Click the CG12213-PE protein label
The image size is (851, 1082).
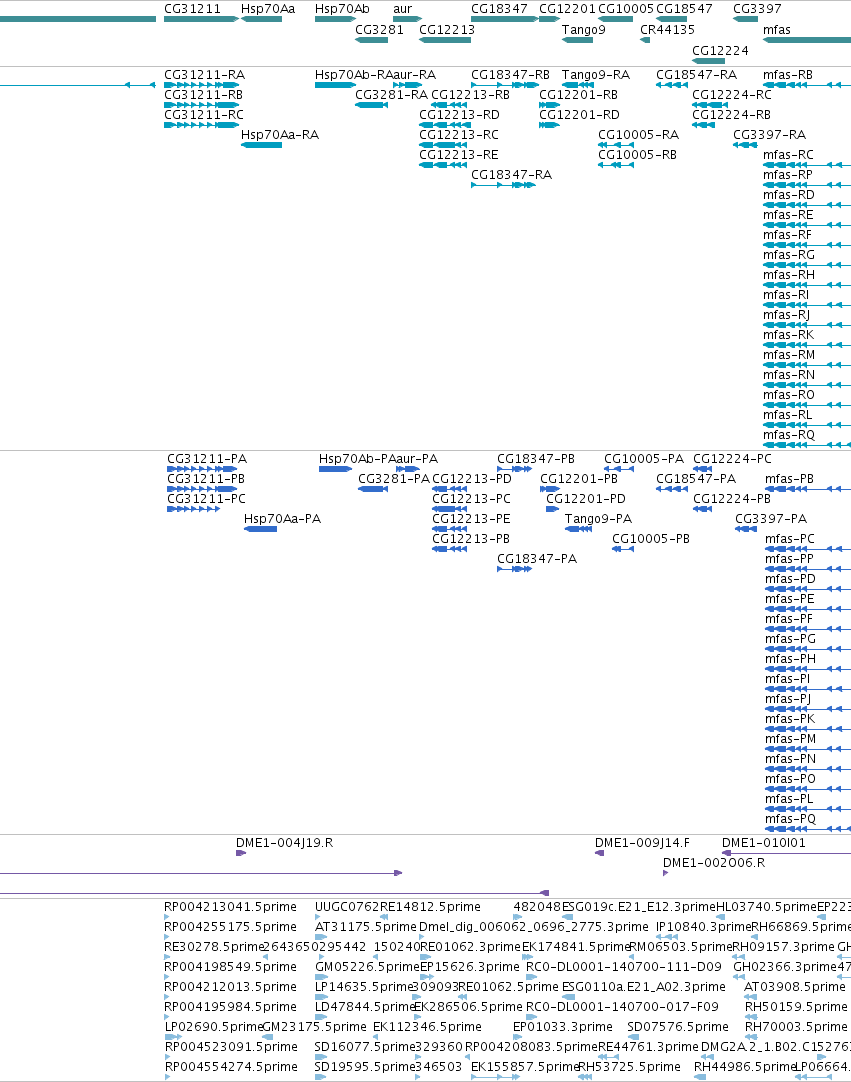pos(471,519)
